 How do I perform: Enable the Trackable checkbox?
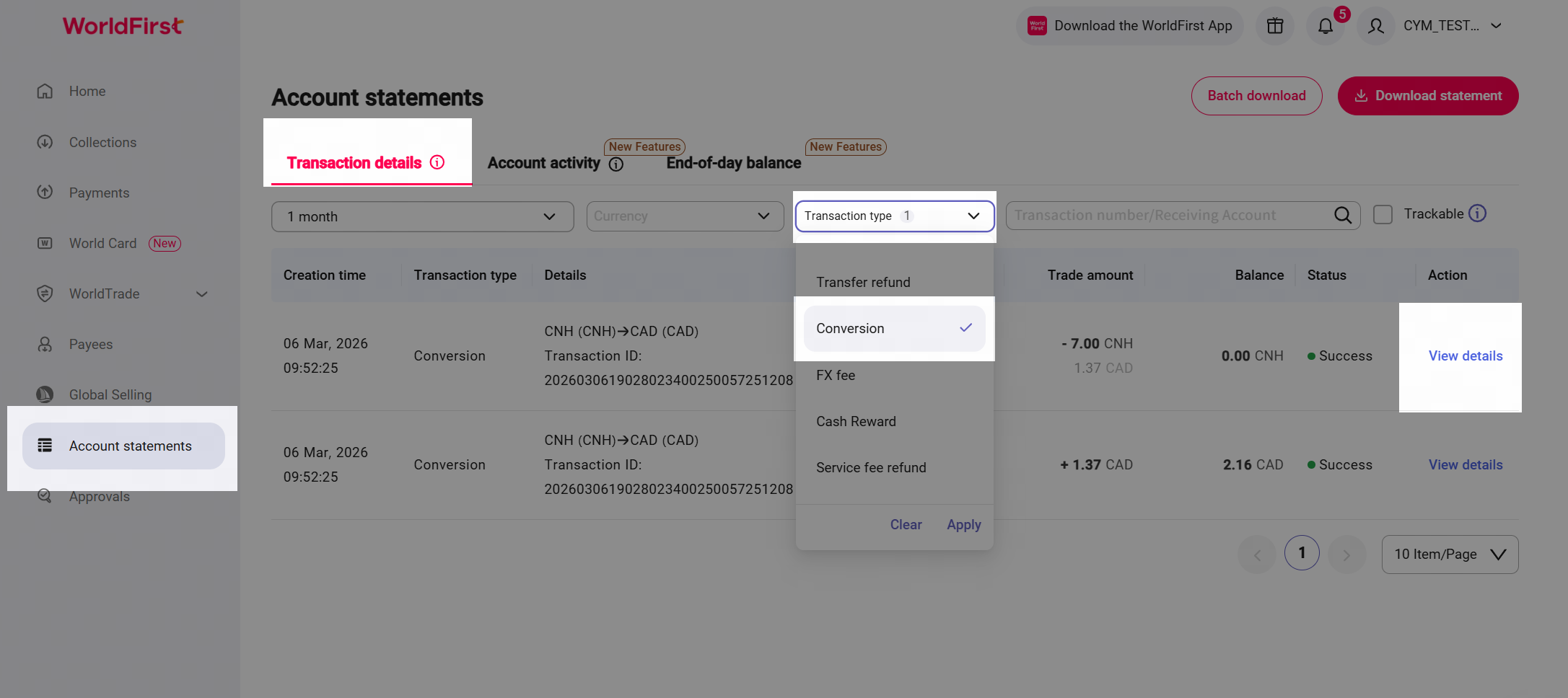point(1383,215)
